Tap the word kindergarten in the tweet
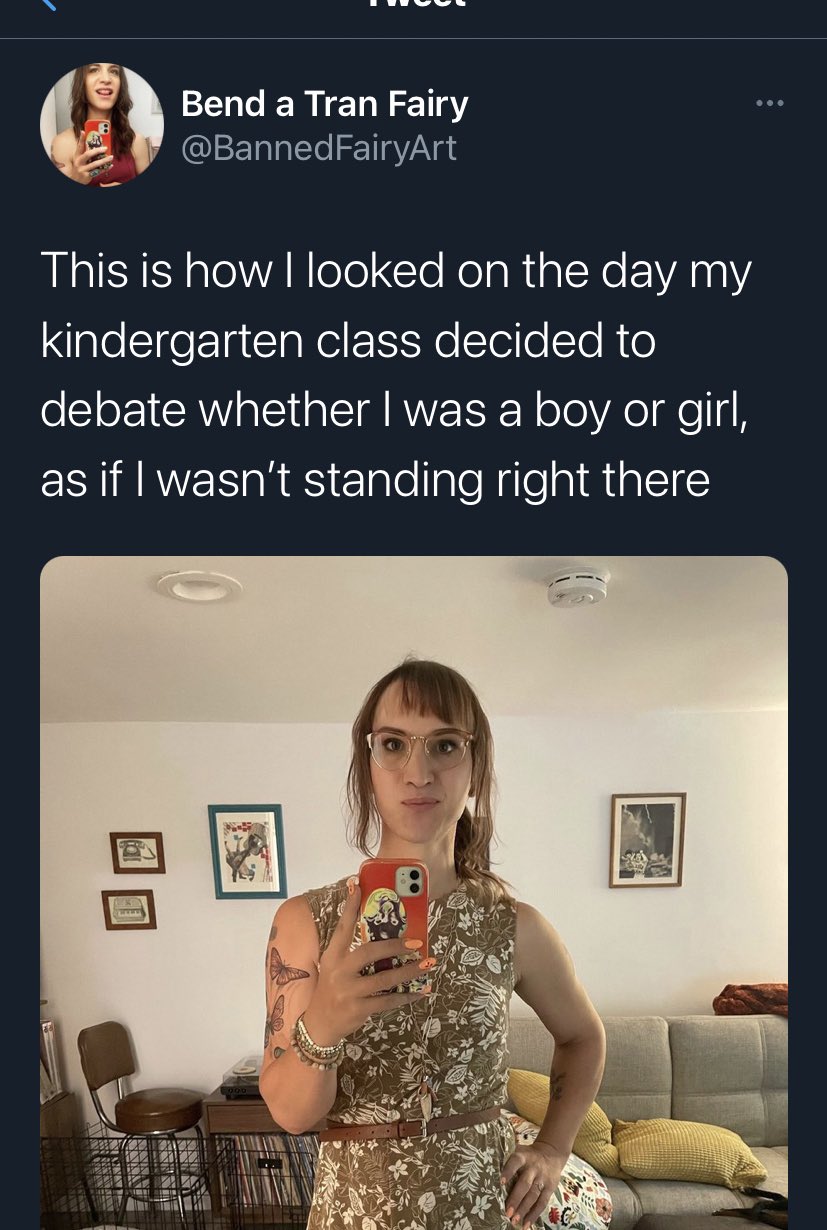 click(x=171, y=342)
